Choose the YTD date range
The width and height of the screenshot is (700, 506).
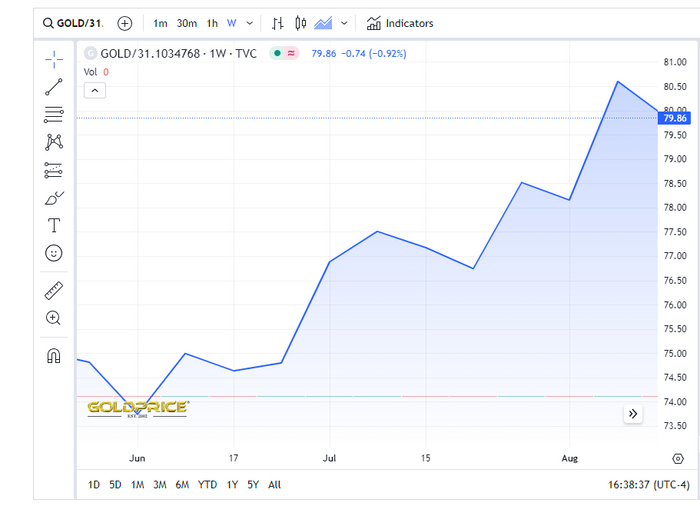pyautogui.click(x=208, y=484)
